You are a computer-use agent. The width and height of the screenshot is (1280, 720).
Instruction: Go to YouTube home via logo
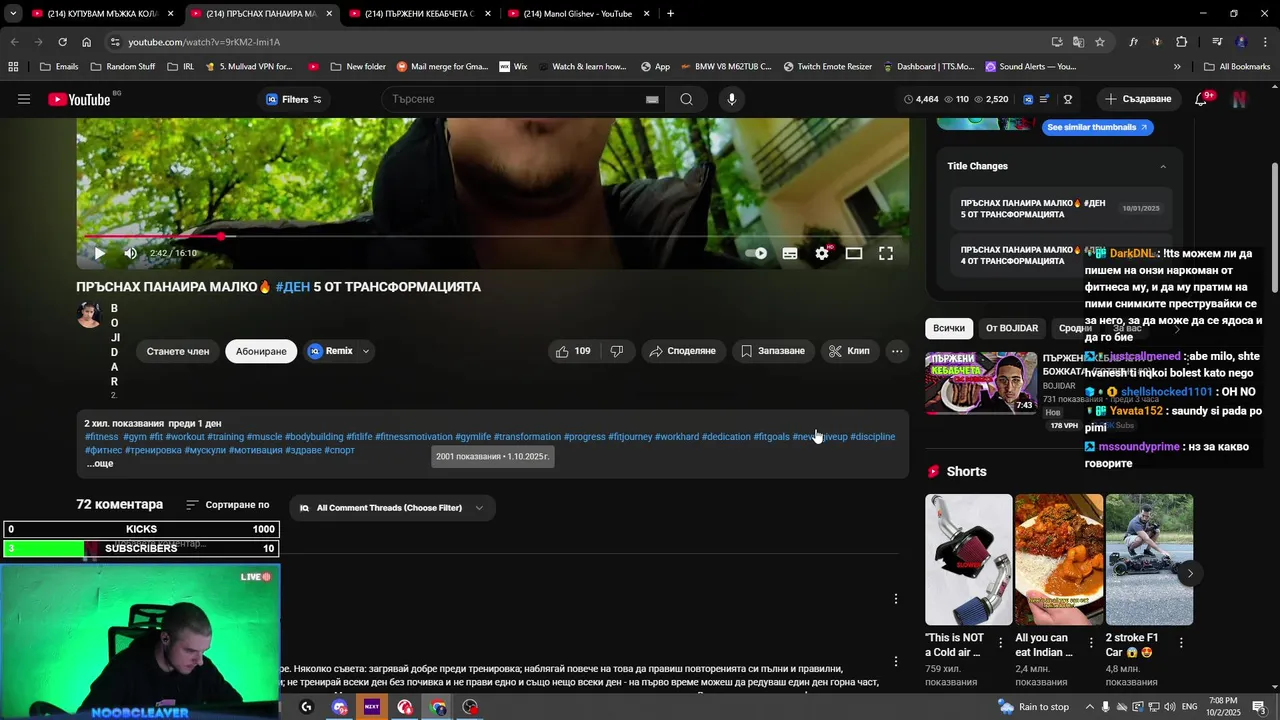coord(79,99)
